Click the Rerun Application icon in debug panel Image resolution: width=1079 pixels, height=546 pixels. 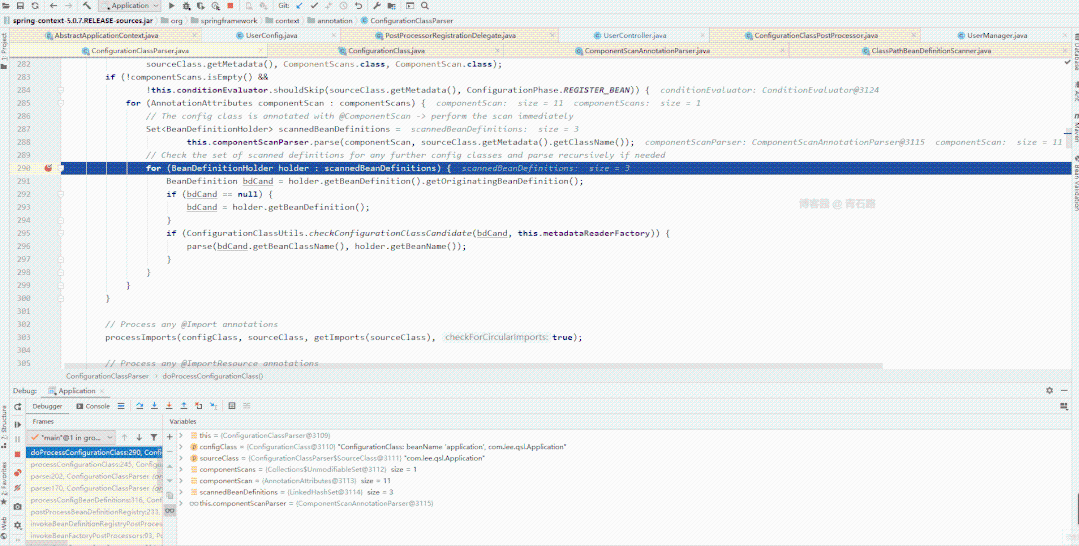click(18, 406)
